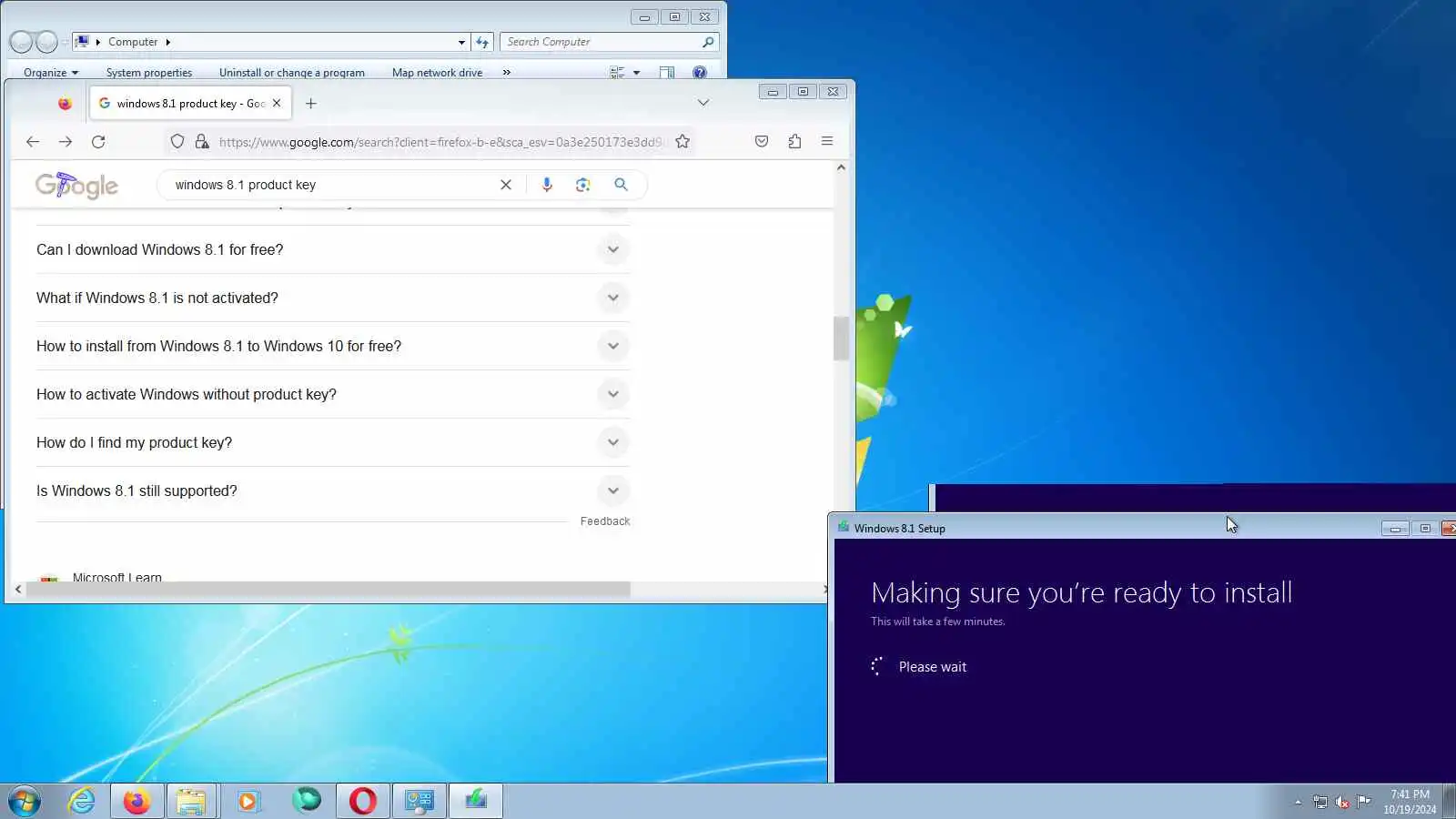Click the Firefox vertical scrollbar thumb
1456x819 pixels.
841,339
